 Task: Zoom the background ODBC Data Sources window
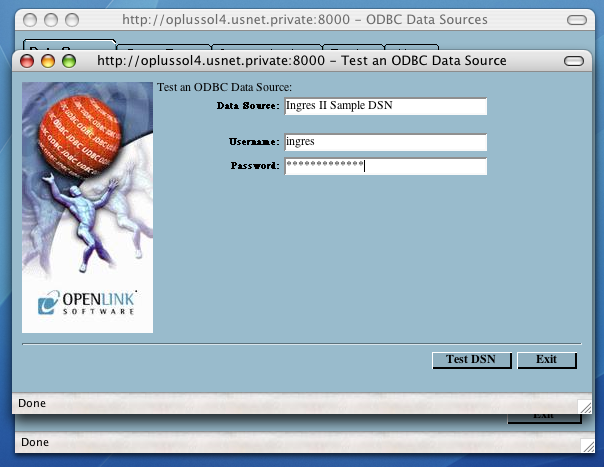[x=72, y=20]
